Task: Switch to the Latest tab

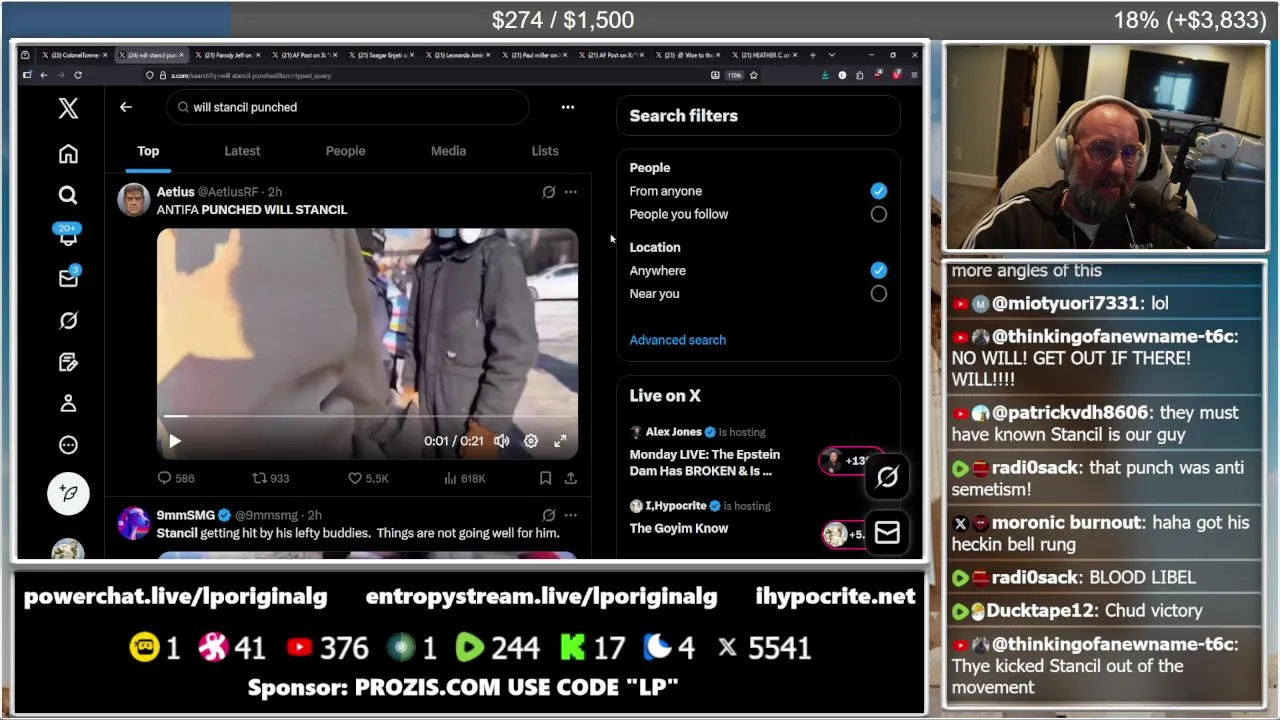Action: (242, 151)
